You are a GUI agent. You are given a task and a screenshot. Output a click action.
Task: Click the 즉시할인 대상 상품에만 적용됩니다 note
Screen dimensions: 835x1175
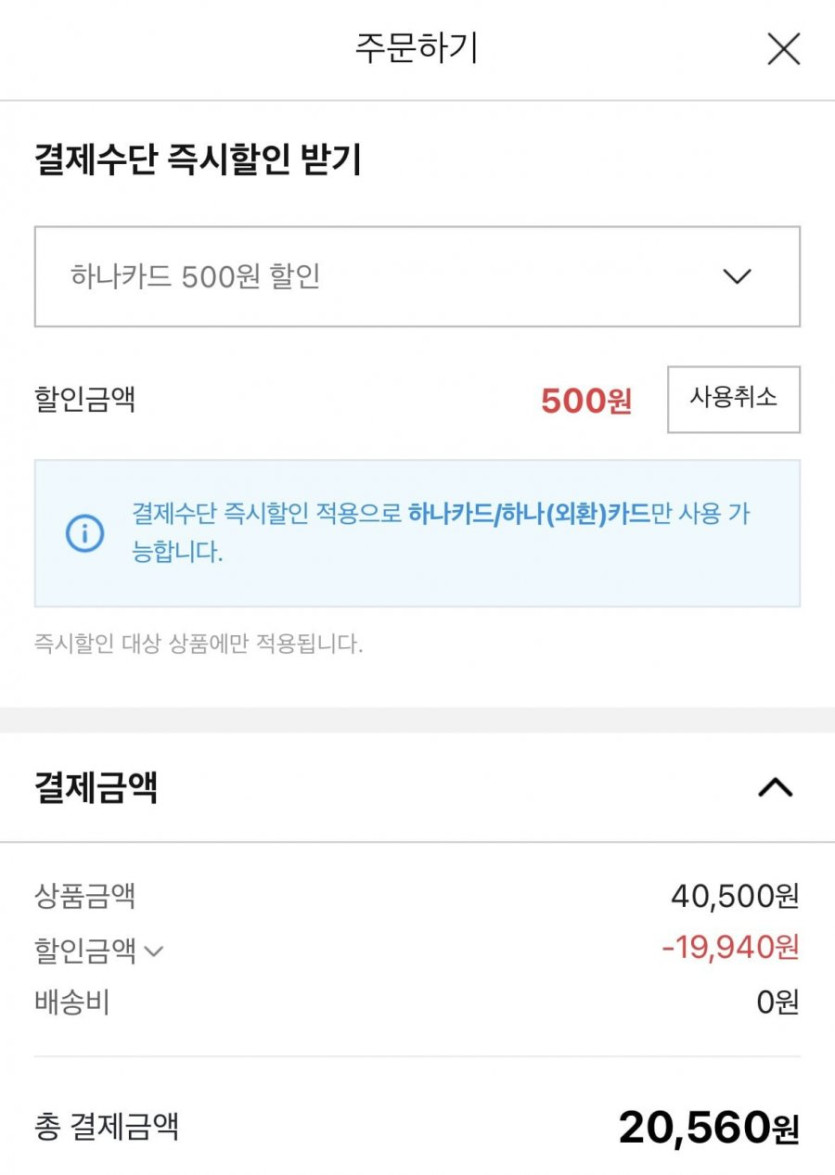pos(199,643)
